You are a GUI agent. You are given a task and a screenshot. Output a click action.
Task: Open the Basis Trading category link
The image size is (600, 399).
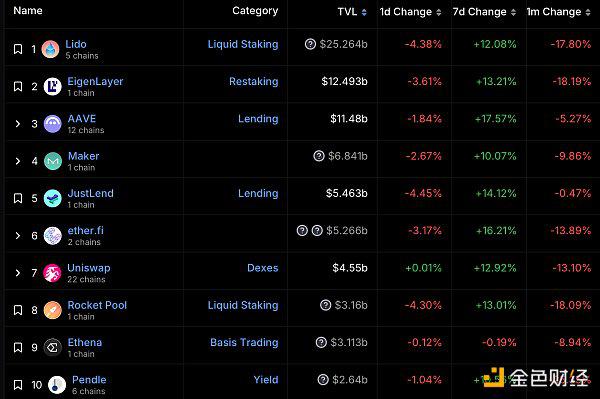[244, 342]
